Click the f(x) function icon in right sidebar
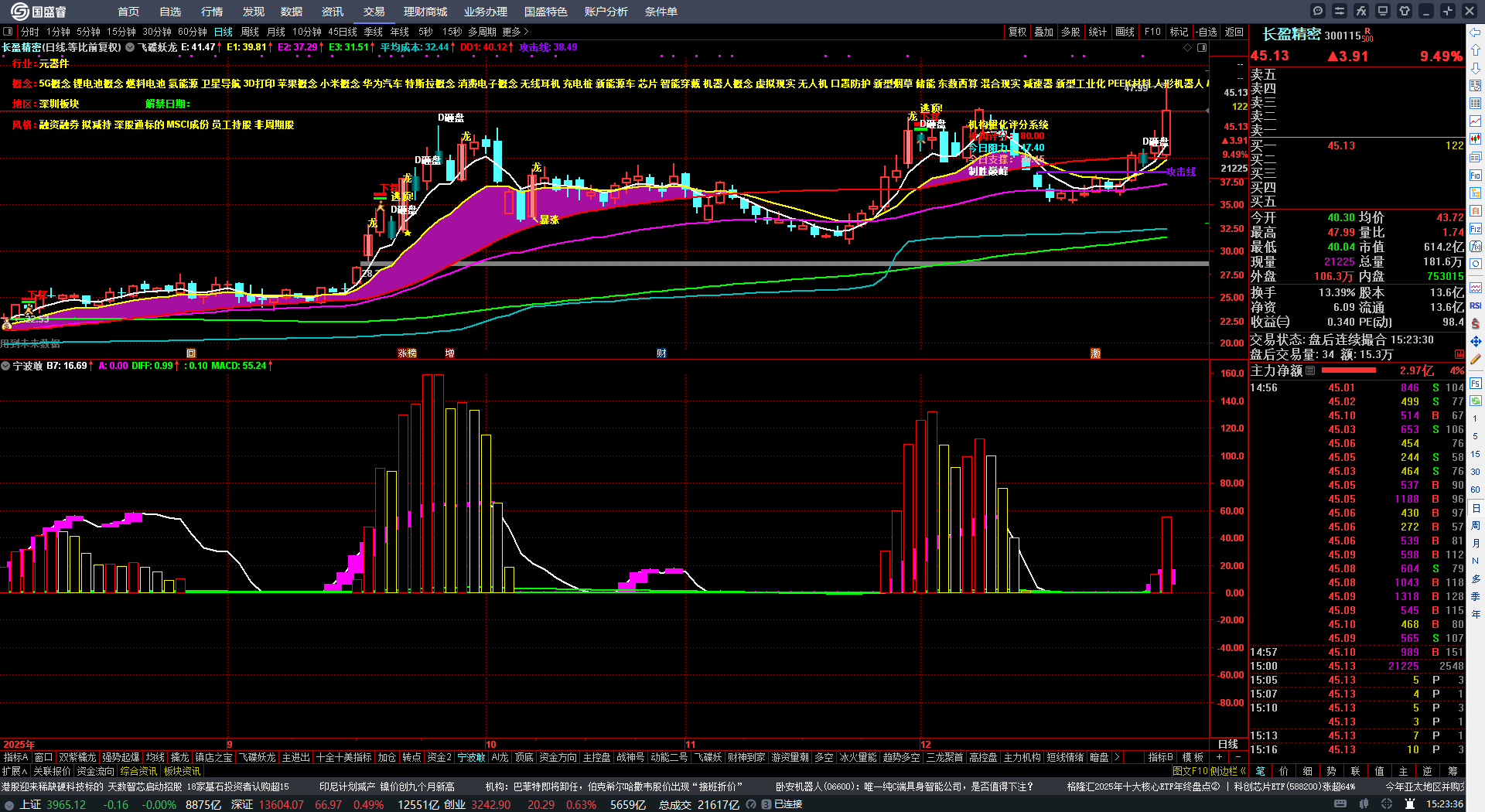The image size is (1485, 812). point(1476,247)
